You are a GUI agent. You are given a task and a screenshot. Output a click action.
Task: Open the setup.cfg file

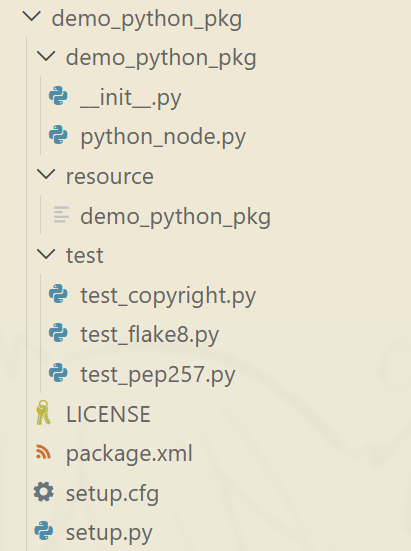coord(112,493)
